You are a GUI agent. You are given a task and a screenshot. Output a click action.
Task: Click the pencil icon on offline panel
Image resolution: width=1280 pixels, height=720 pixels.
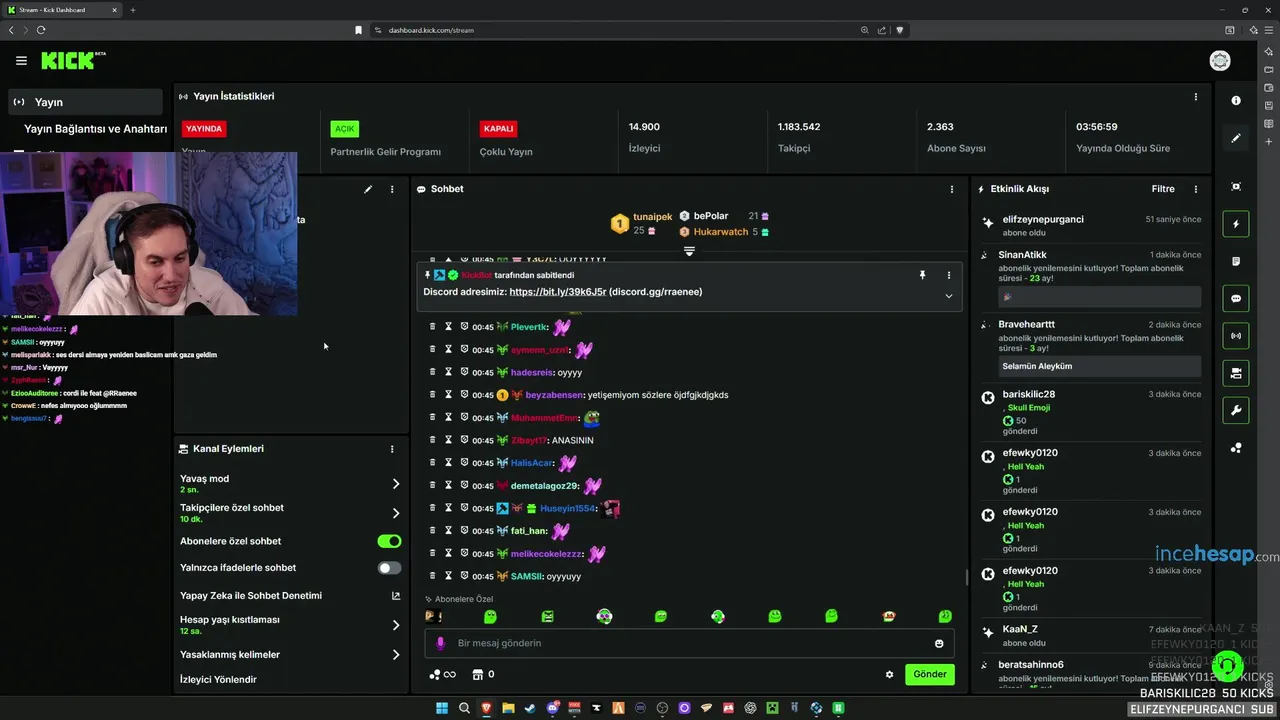pos(368,189)
